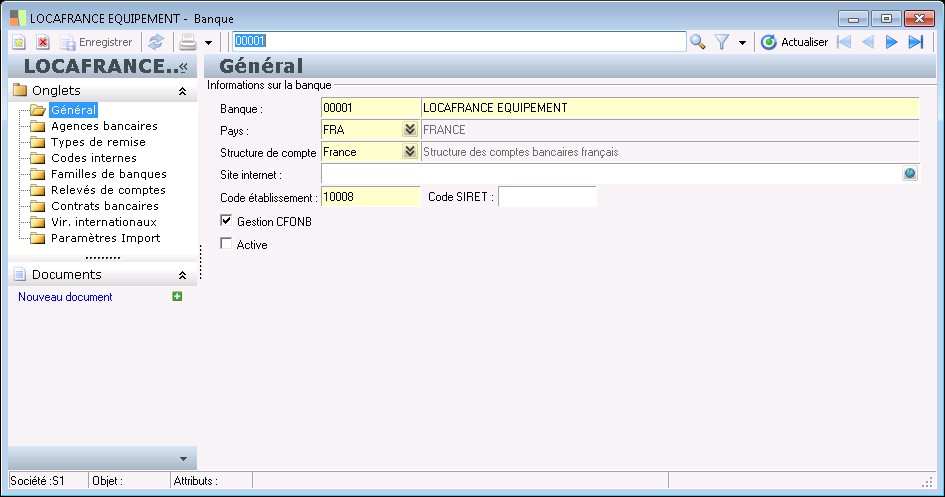This screenshot has height=497, width=945.
Task: Uncheck the Gestion CFONB checkbox
Action: pos(226,221)
